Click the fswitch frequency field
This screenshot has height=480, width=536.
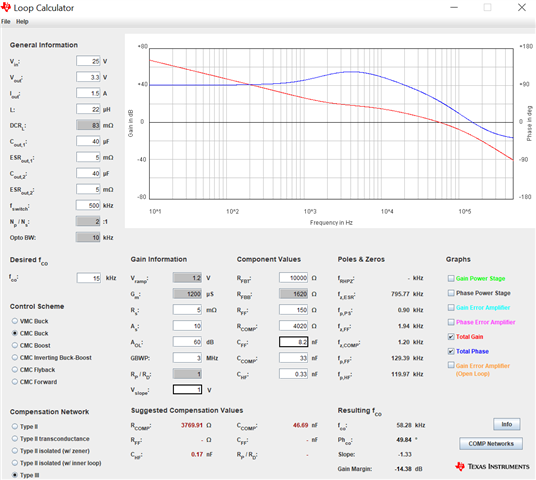tap(88, 205)
